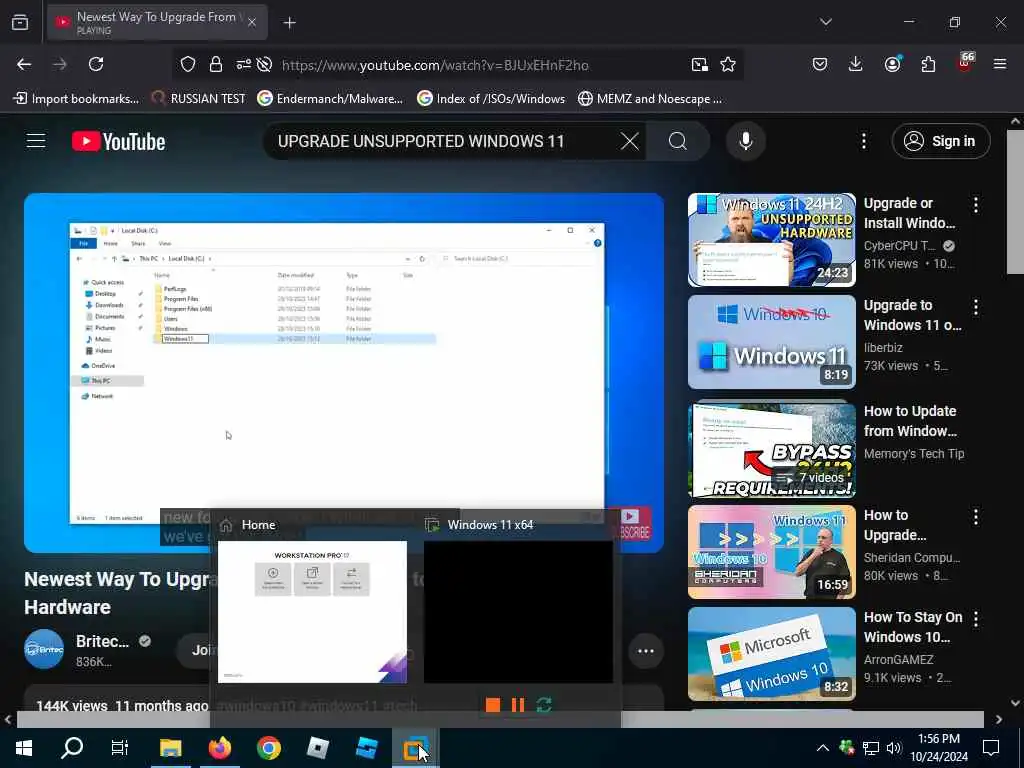This screenshot has width=1024, height=768.
Task: Click the autoplay blocked icon in address bar
Action: [264, 64]
